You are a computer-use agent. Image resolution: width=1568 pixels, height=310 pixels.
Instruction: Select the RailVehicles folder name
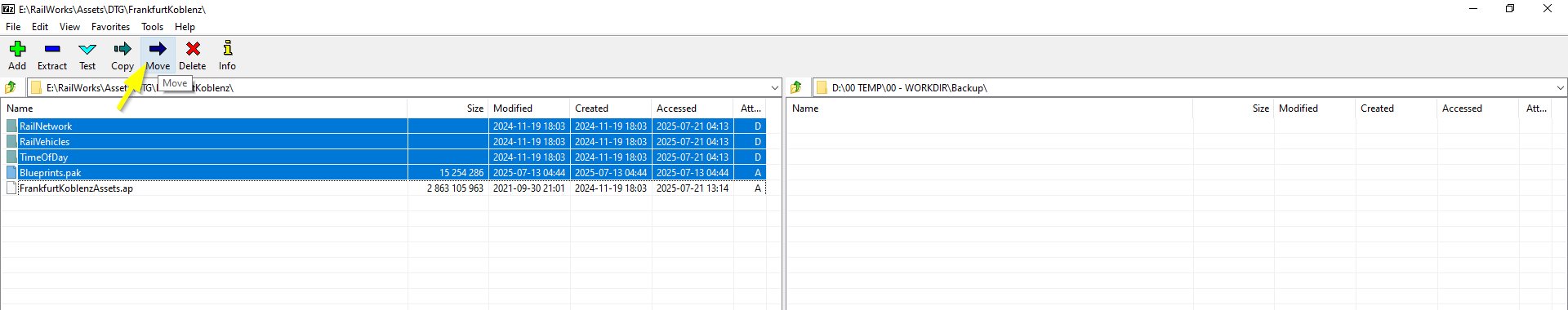click(x=44, y=142)
